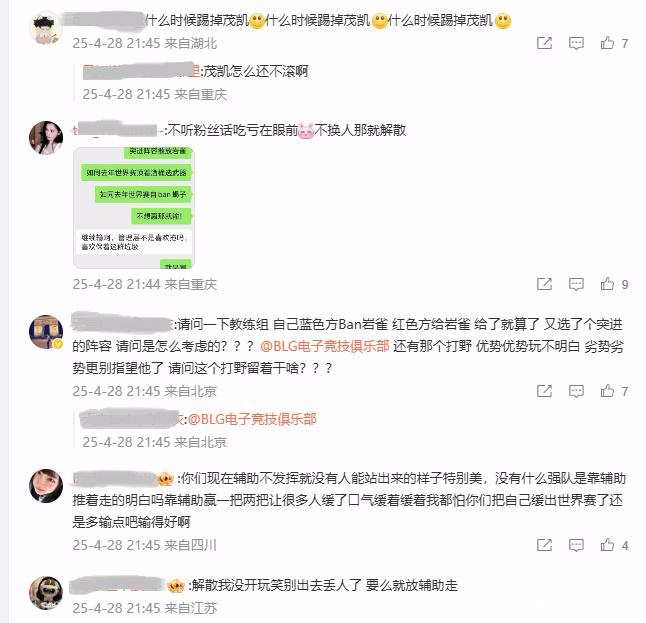Image resolution: width=646 pixels, height=623 pixels.
Task: View avatar of the commenter from 四川
Action: coord(46,486)
